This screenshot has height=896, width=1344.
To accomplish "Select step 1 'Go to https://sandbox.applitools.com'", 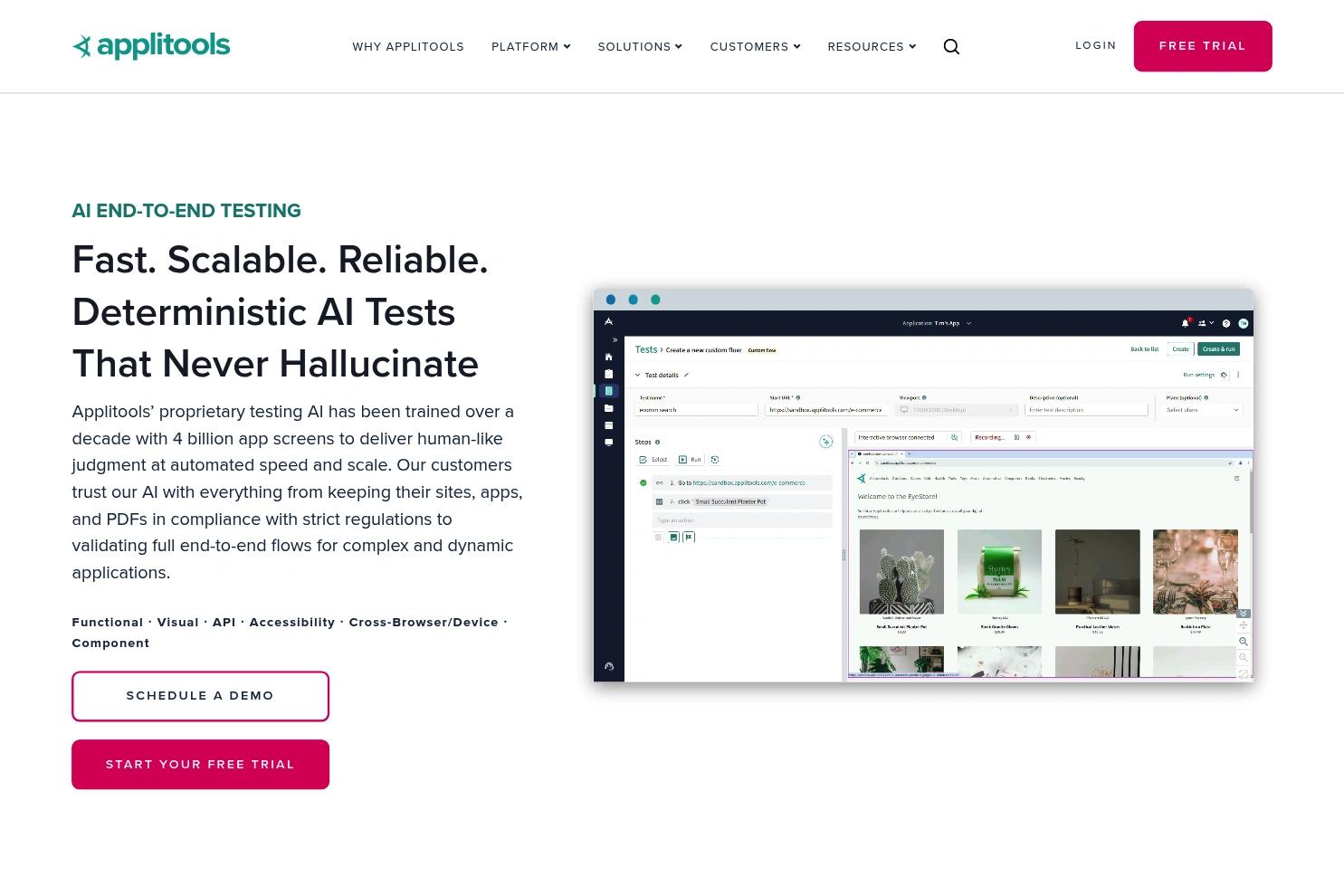I will click(741, 483).
